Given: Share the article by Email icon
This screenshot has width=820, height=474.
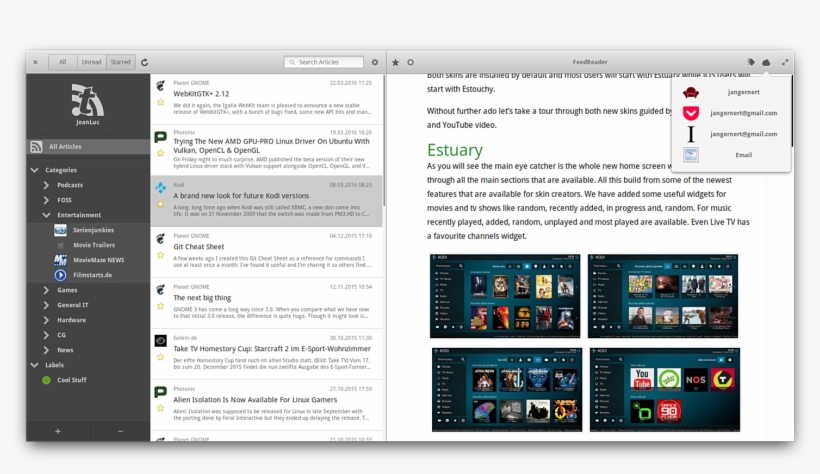Looking at the screenshot, I should 691,155.
